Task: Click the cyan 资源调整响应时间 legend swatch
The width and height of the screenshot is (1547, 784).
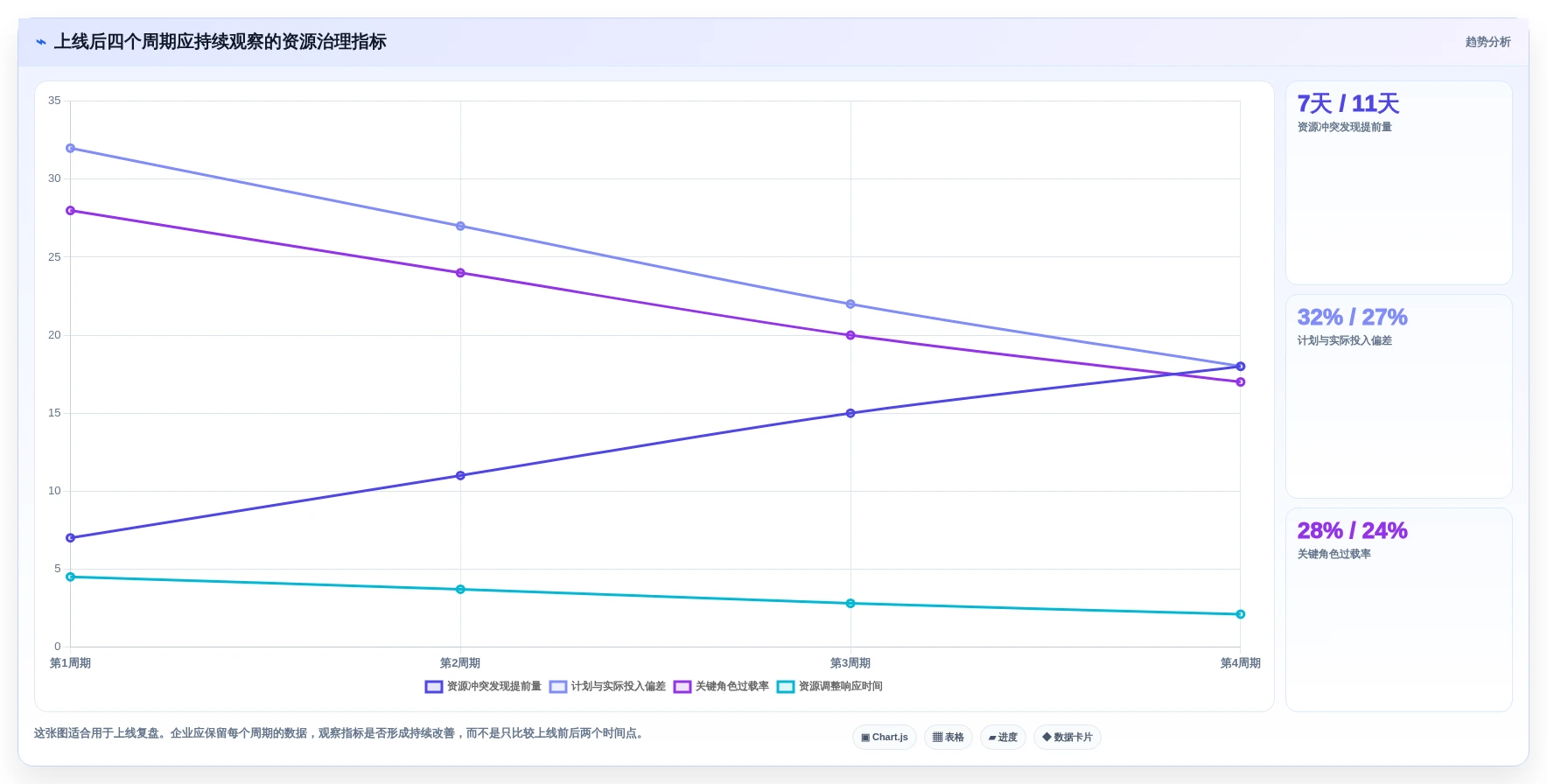Action: 786,687
